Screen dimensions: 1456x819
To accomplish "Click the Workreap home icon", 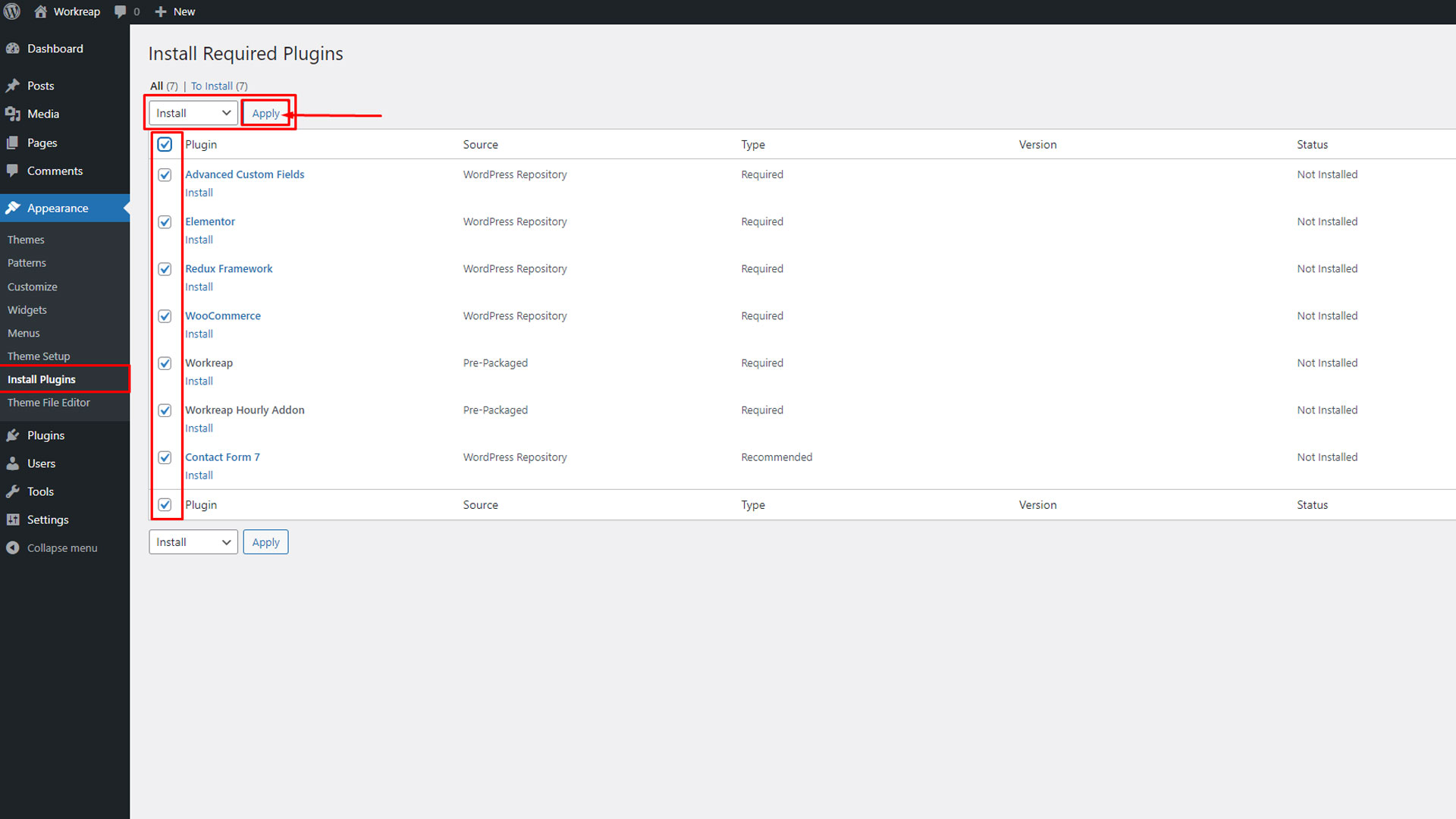I will 41,11.
